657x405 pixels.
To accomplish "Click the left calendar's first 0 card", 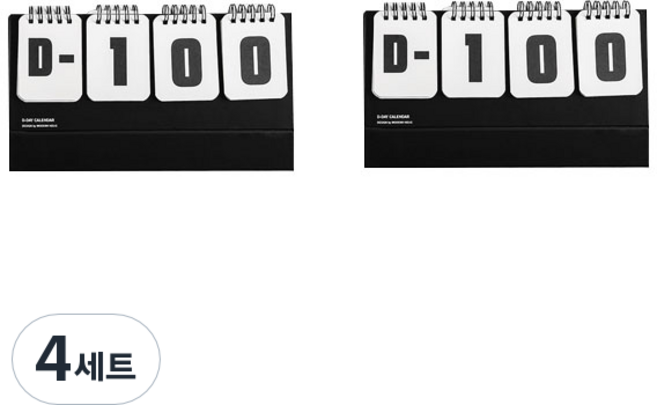I will 186,58.
